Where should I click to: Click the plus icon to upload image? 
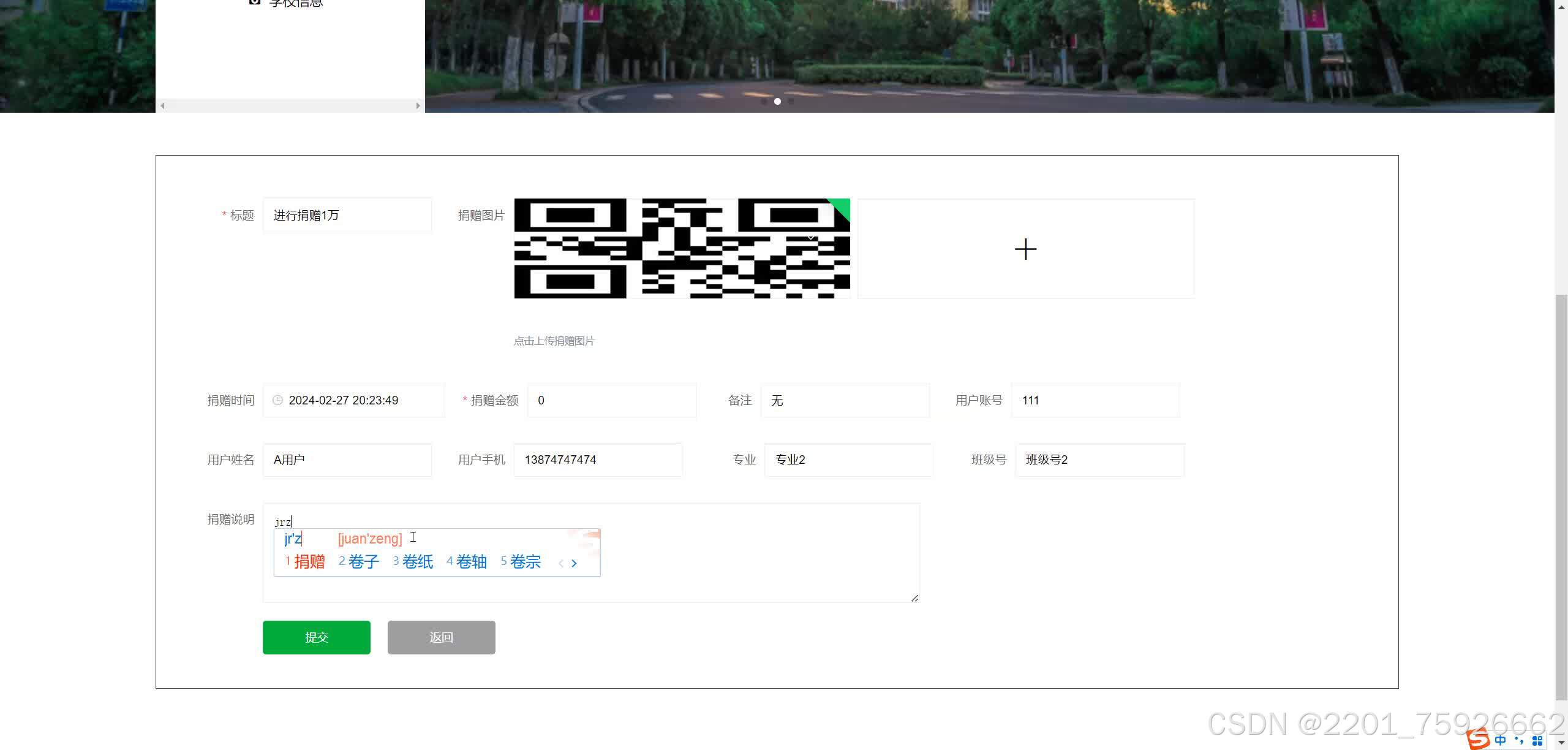click(x=1025, y=249)
